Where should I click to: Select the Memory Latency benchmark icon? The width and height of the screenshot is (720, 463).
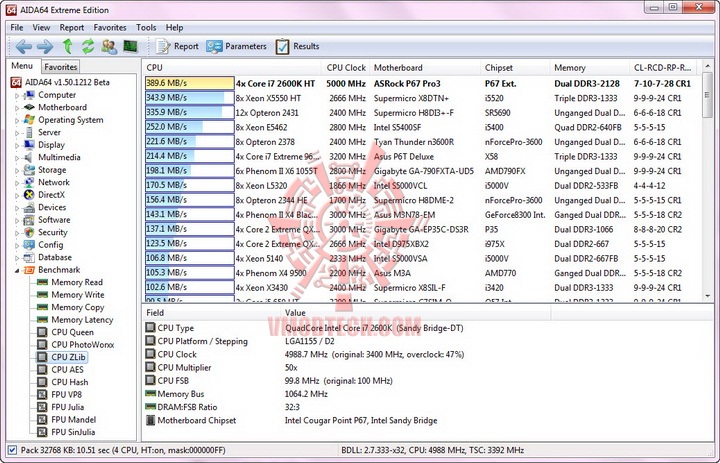[x=42, y=320]
